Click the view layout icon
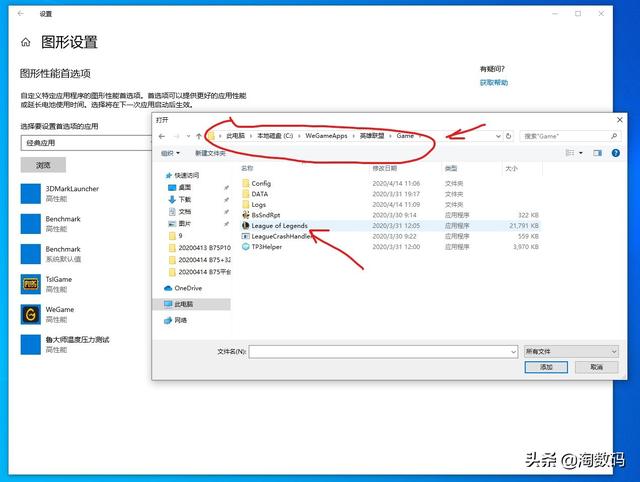This screenshot has height=482, width=640. point(570,153)
